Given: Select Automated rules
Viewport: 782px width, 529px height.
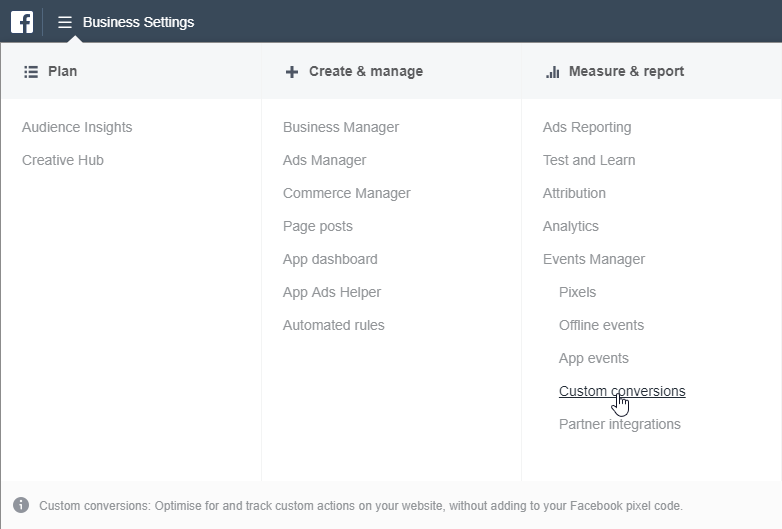Looking at the screenshot, I should (334, 325).
